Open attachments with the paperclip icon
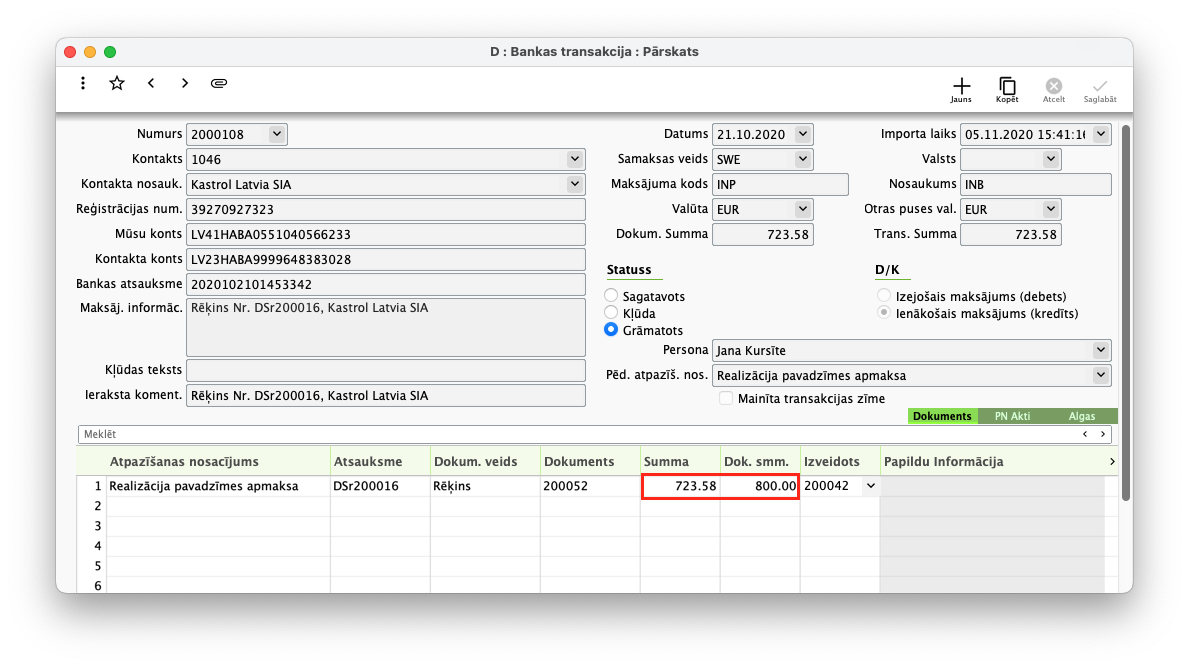The image size is (1189, 667). pos(219,84)
